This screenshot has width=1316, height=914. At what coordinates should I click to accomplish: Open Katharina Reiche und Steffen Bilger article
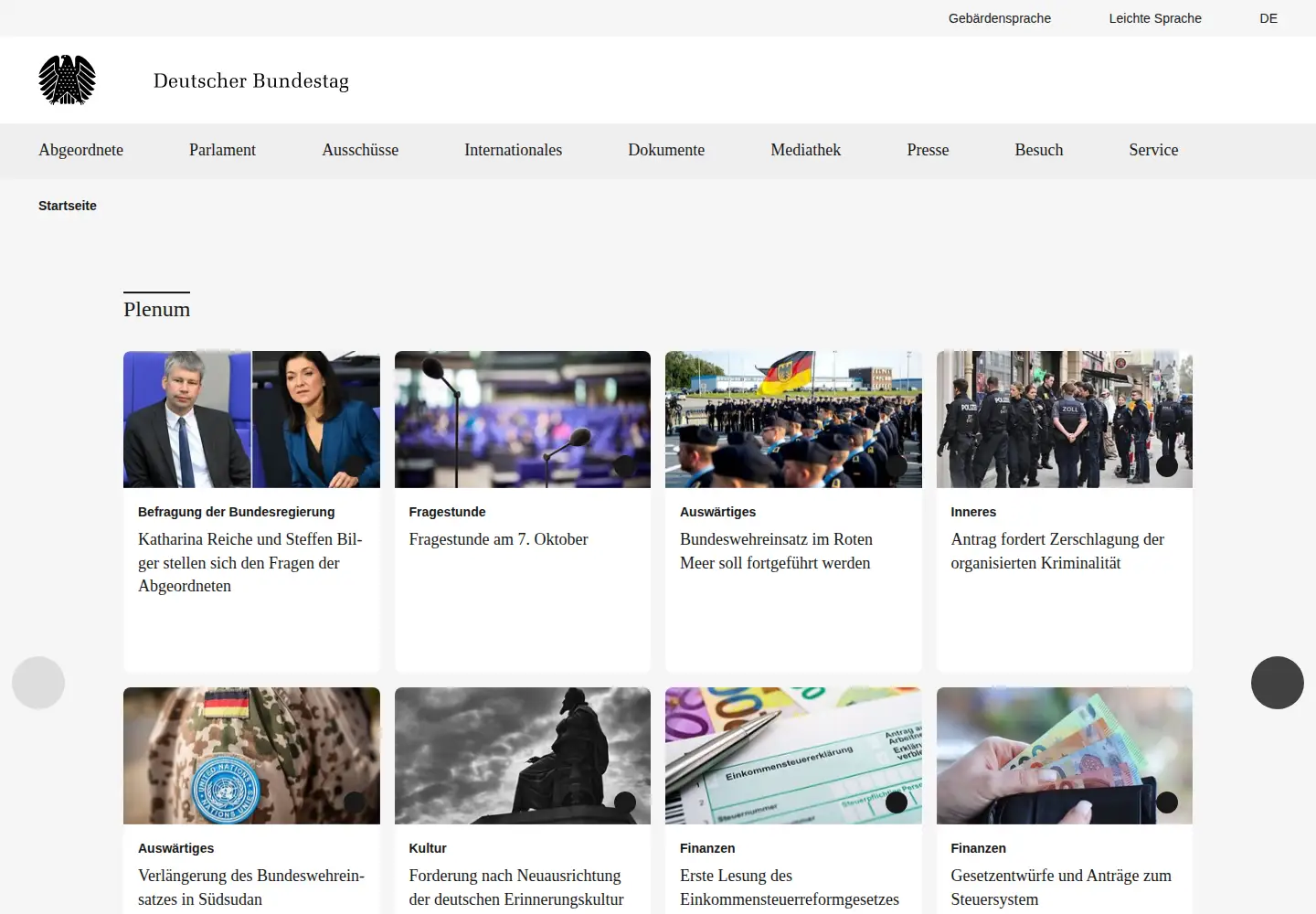click(250, 562)
